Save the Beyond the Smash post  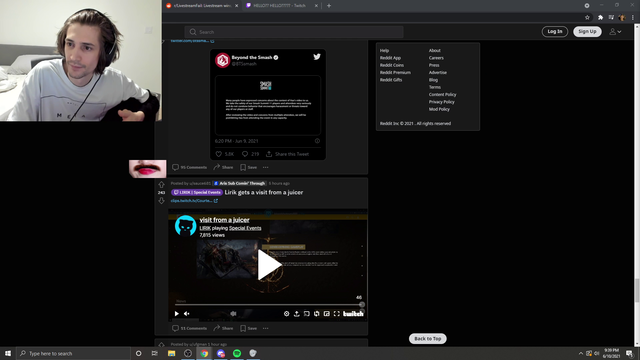[249, 167]
